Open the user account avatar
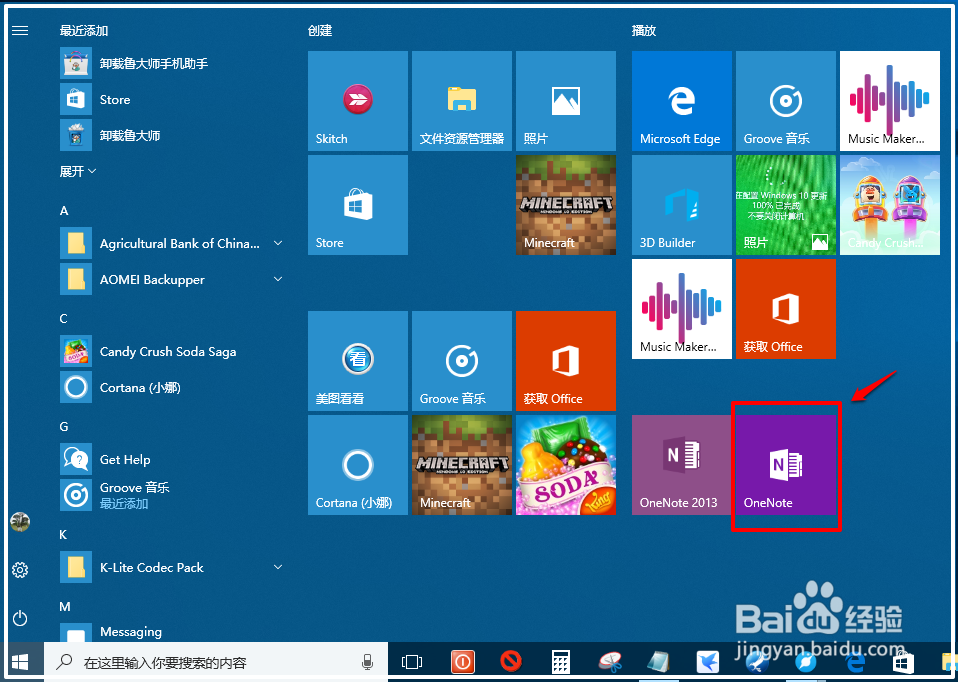The height and width of the screenshot is (682, 958). [x=20, y=521]
